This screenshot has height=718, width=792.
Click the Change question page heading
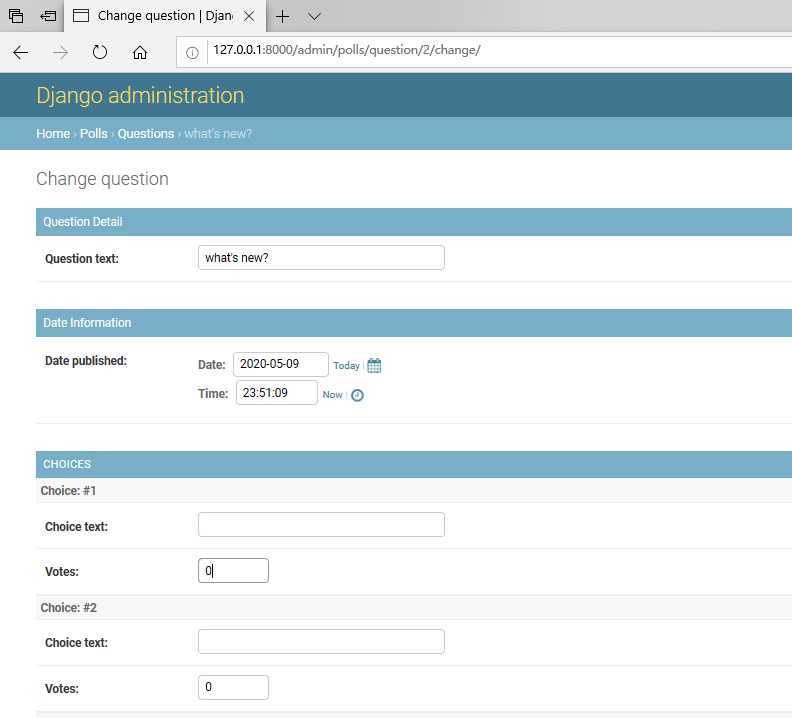click(x=103, y=179)
